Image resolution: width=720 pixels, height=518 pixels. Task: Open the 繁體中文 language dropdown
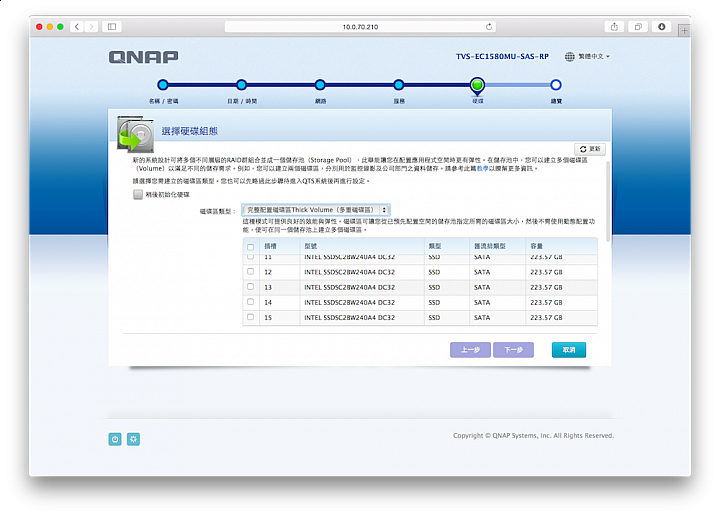tap(594, 56)
